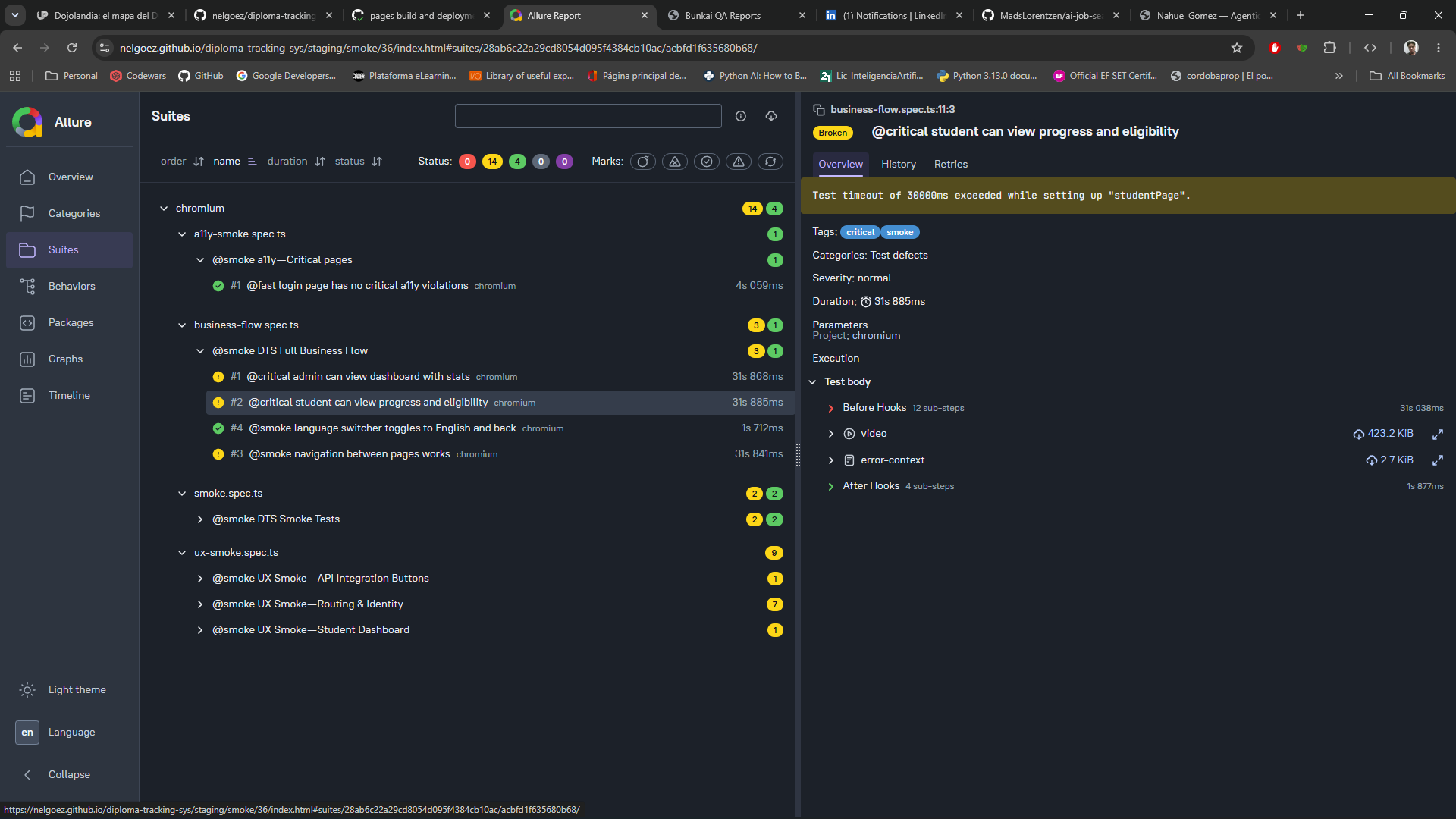The height and width of the screenshot is (819, 1456).
Task: Reload the page
Action: 72,48
